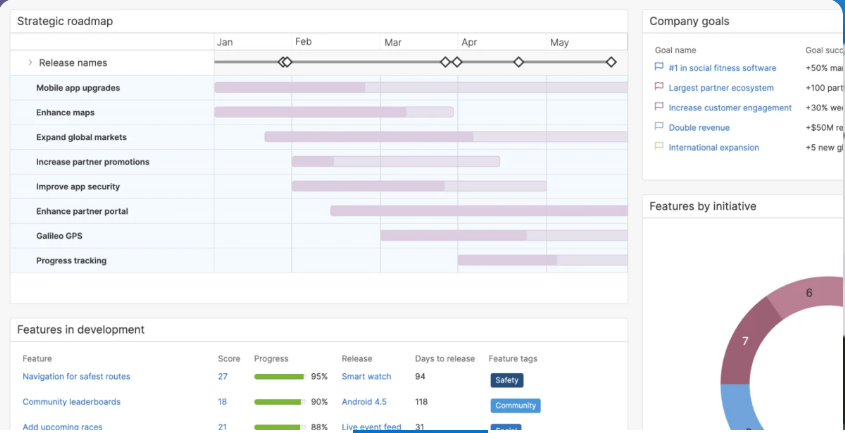Screen dimensions: 845x433
Task: Click the blue donut chart segment
Action: (x=737, y=407)
